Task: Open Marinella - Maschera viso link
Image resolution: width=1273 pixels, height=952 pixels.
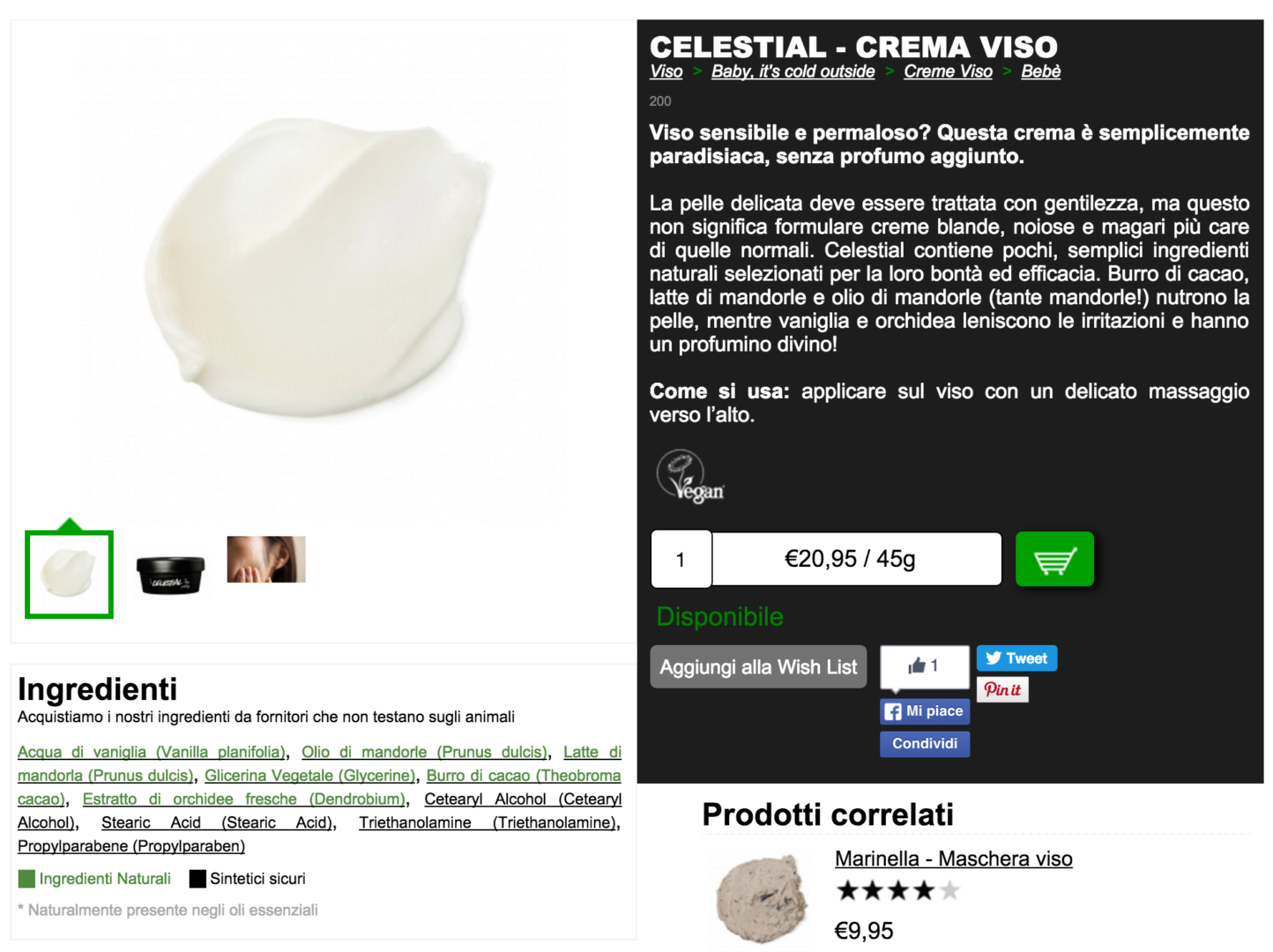Action: 954,859
